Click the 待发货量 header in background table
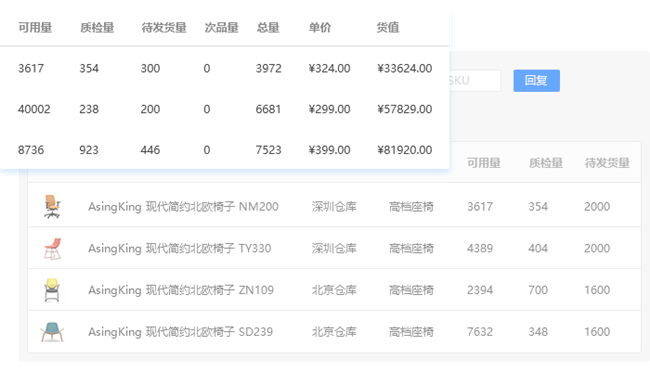 point(607,163)
